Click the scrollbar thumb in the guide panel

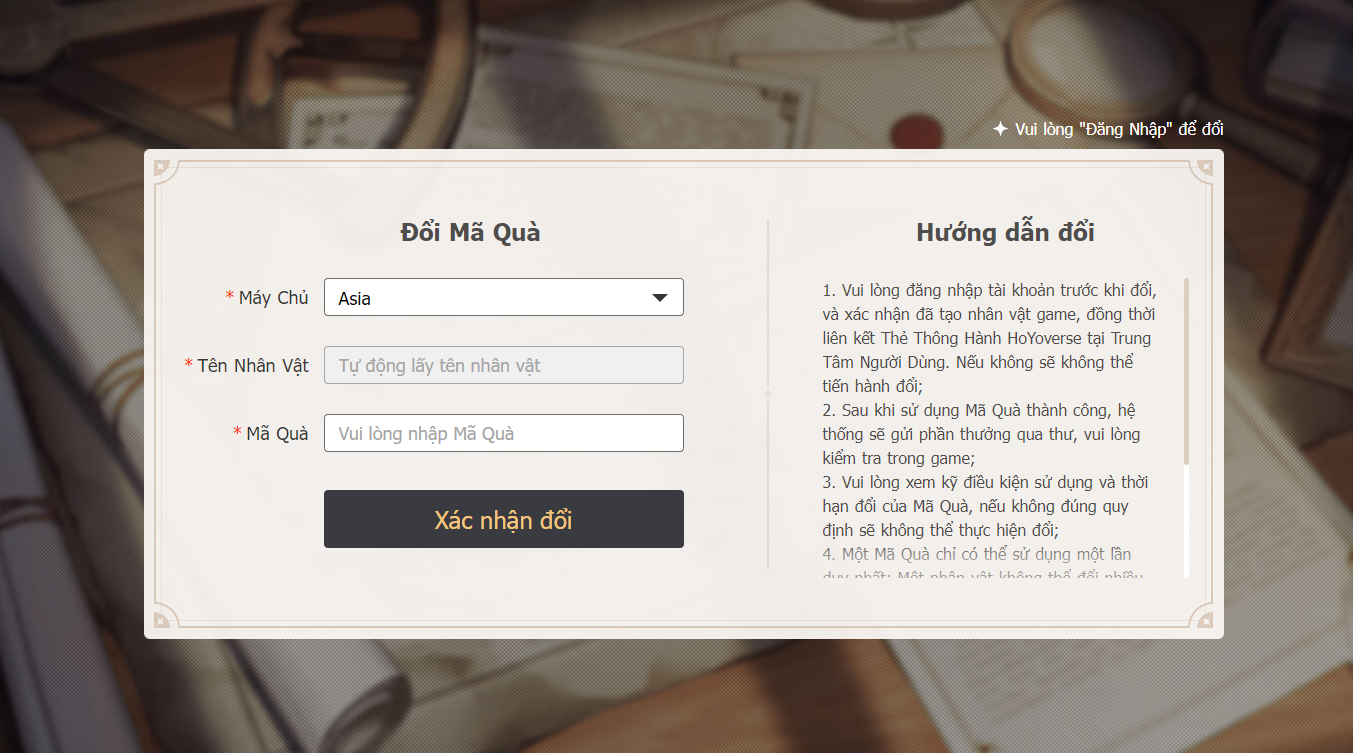pos(1187,370)
